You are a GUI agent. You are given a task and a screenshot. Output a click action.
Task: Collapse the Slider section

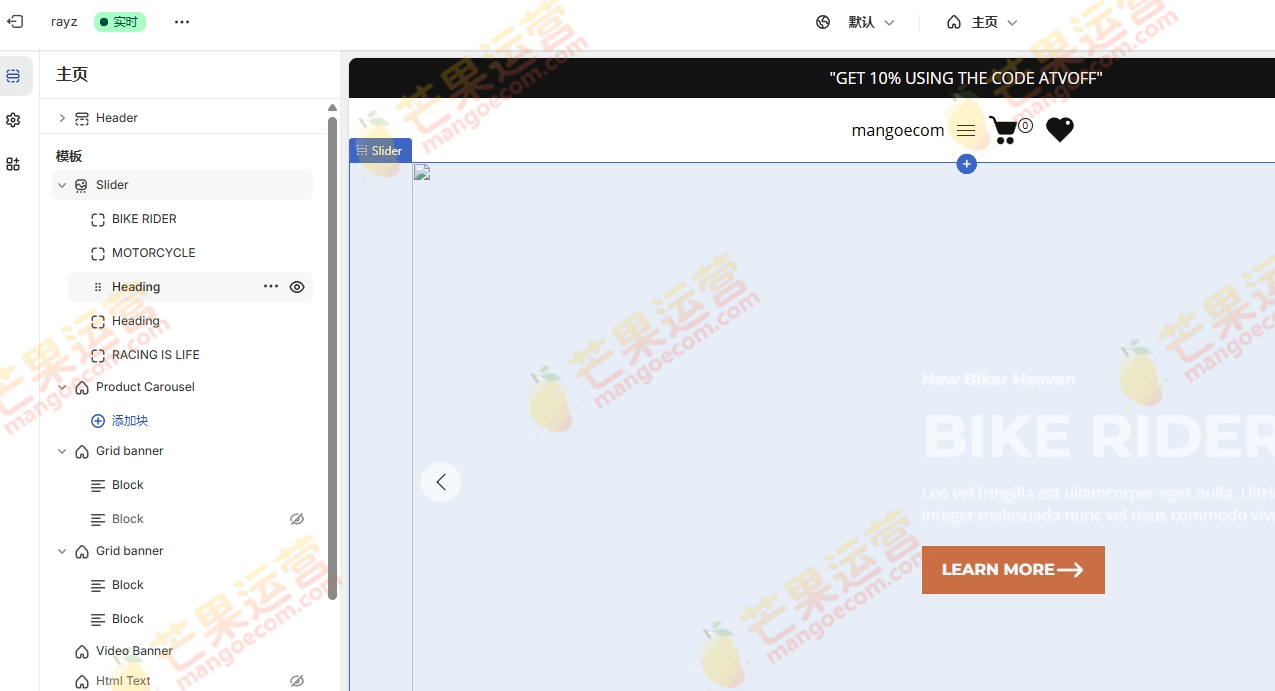point(62,185)
